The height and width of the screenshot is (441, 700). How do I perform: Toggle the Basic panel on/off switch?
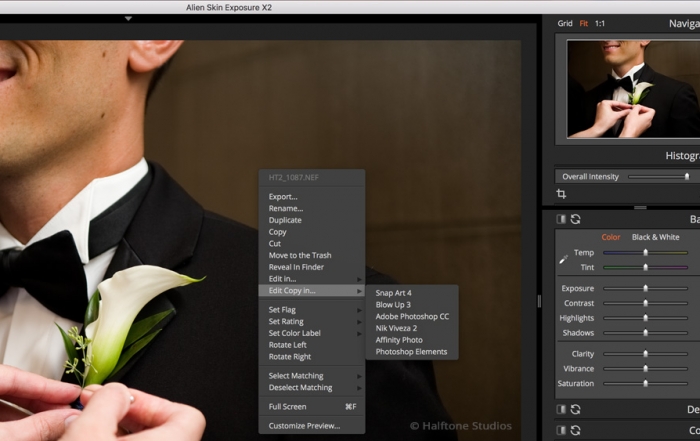pyautogui.click(x=561, y=219)
